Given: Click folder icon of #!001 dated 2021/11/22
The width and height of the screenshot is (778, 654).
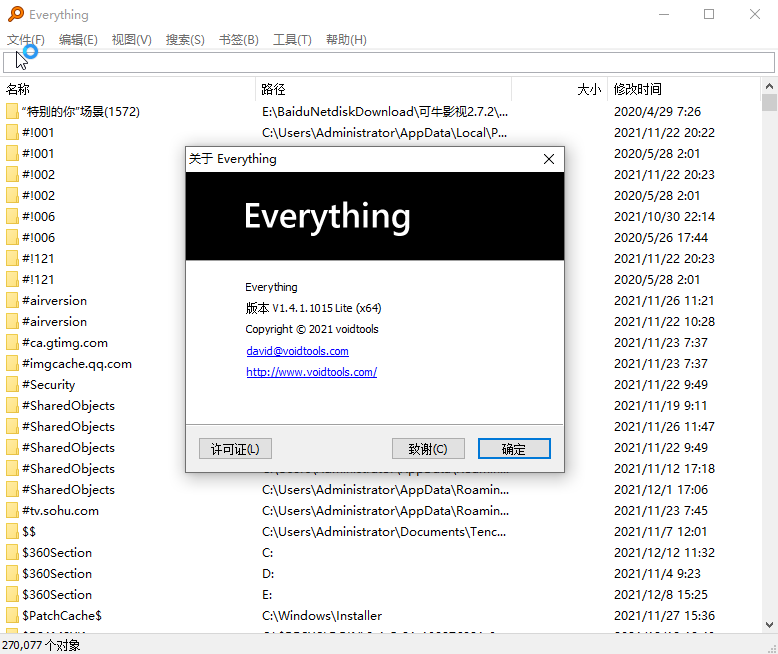Looking at the screenshot, I should (12, 132).
